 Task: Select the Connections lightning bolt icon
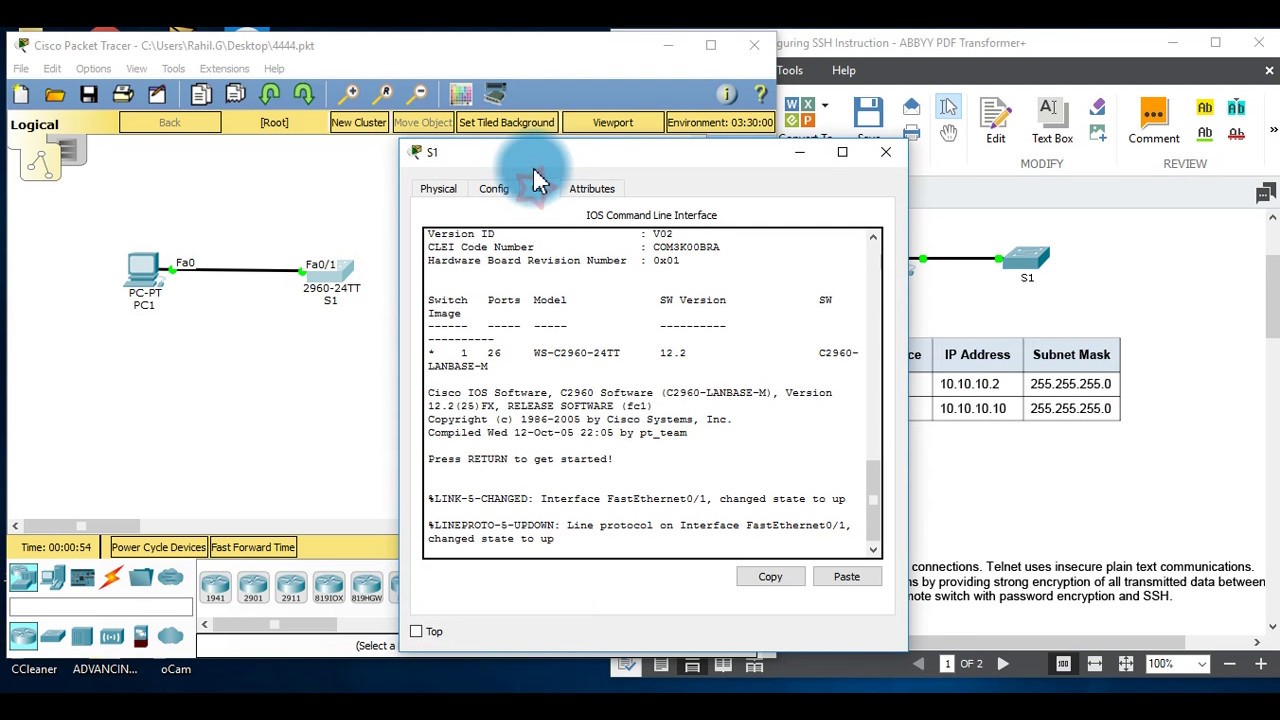click(112, 577)
